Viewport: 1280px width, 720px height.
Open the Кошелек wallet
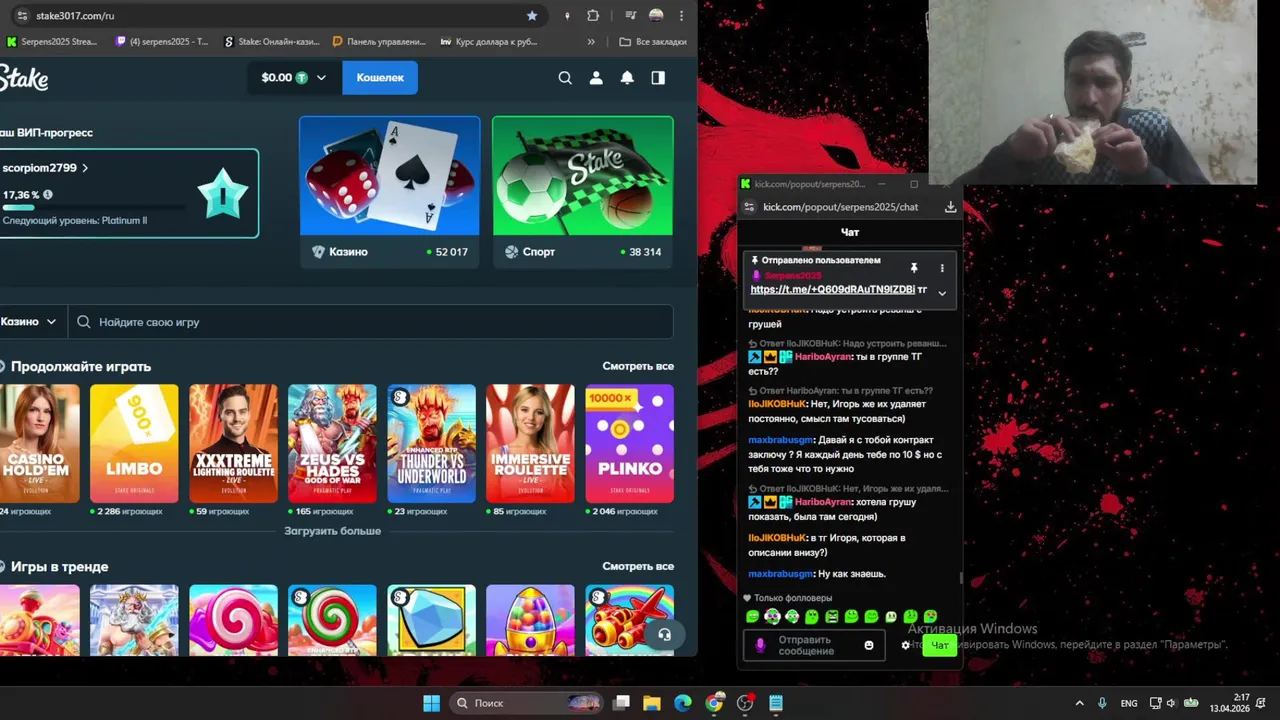(380, 78)
